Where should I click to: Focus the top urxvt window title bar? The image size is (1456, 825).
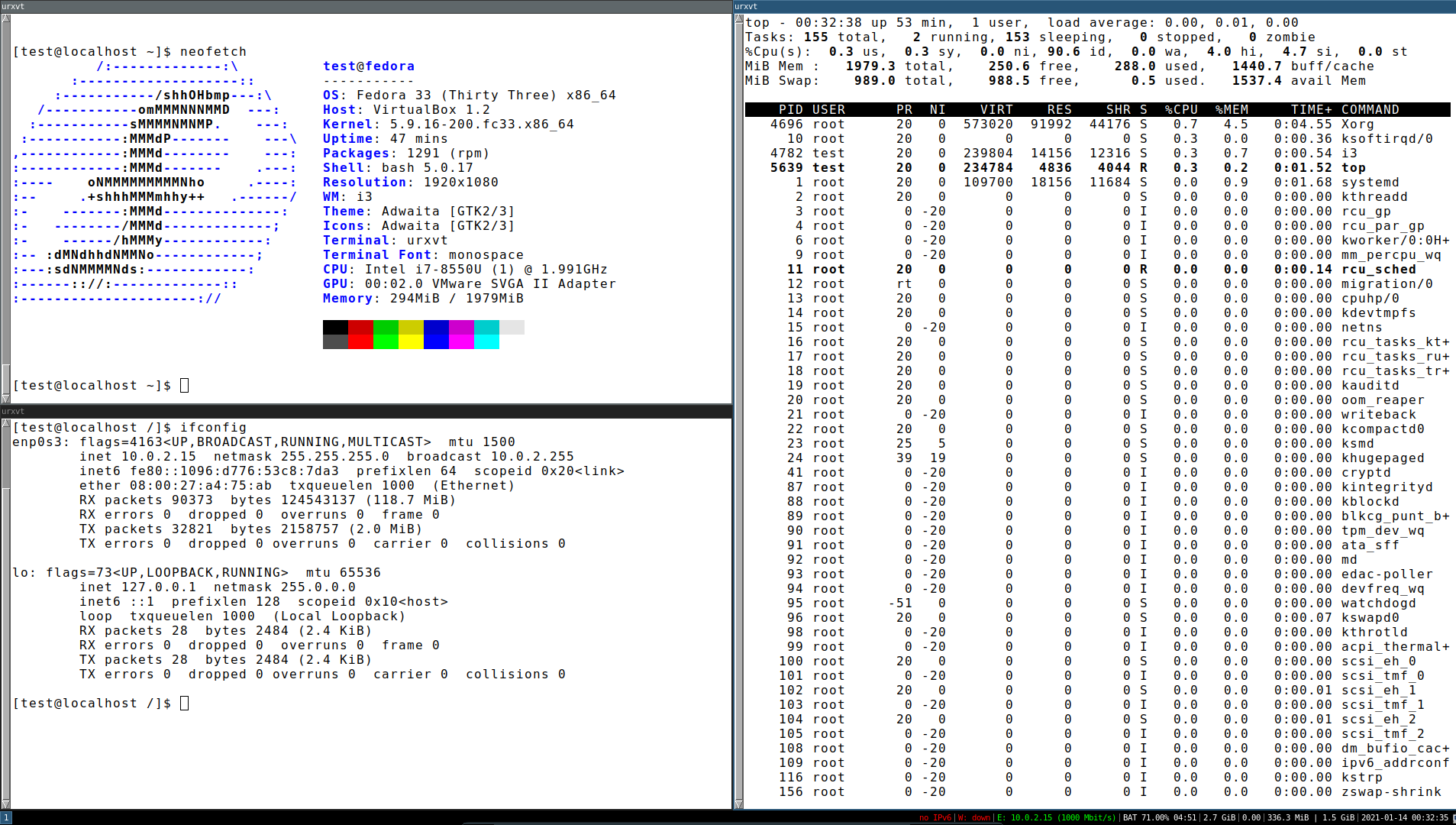pos(1095,6)
